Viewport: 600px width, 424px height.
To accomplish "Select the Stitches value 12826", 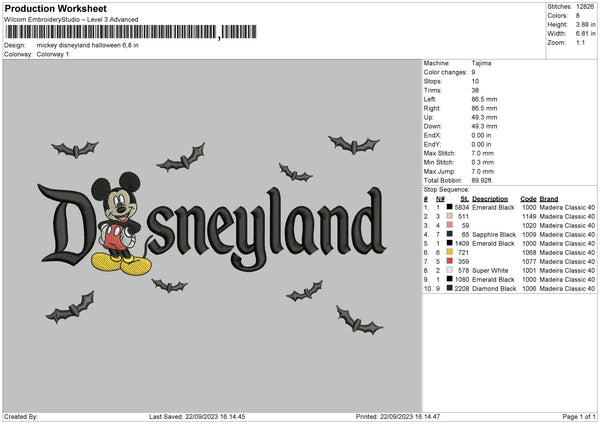I will [x=585, y=7].
